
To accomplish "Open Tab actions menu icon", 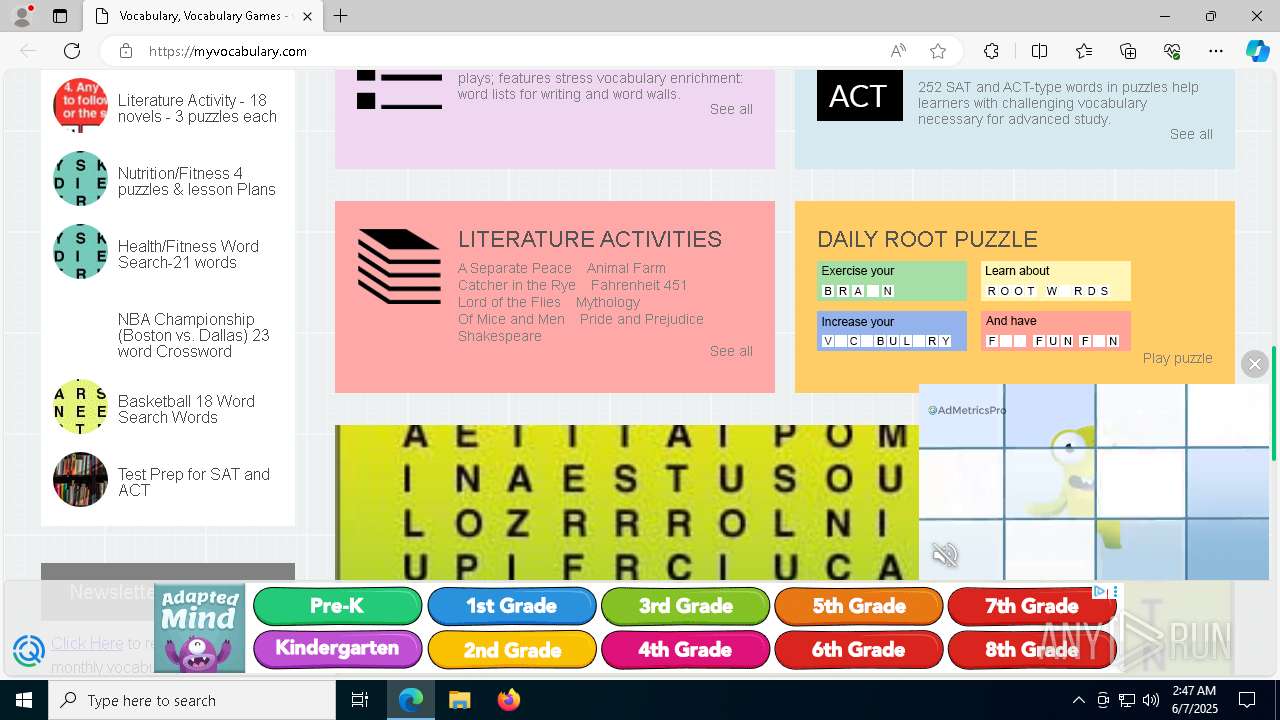I will [x=60, y=16].
